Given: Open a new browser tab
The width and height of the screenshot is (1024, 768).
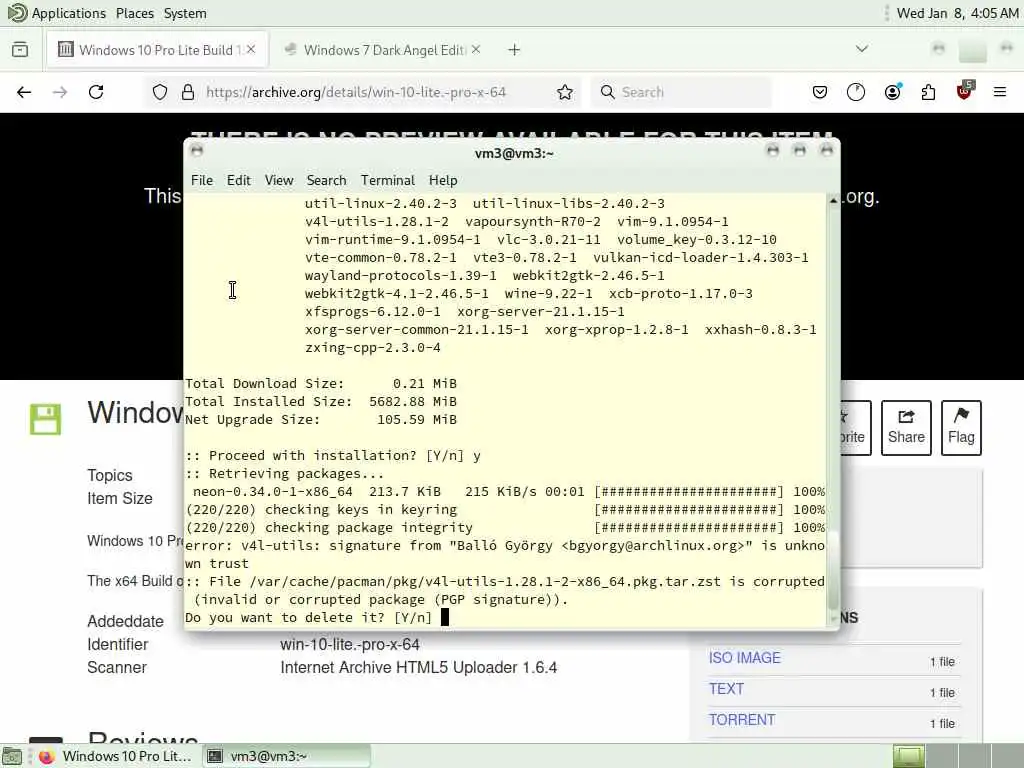Looking at the screenshot, I should click(514, 50).
